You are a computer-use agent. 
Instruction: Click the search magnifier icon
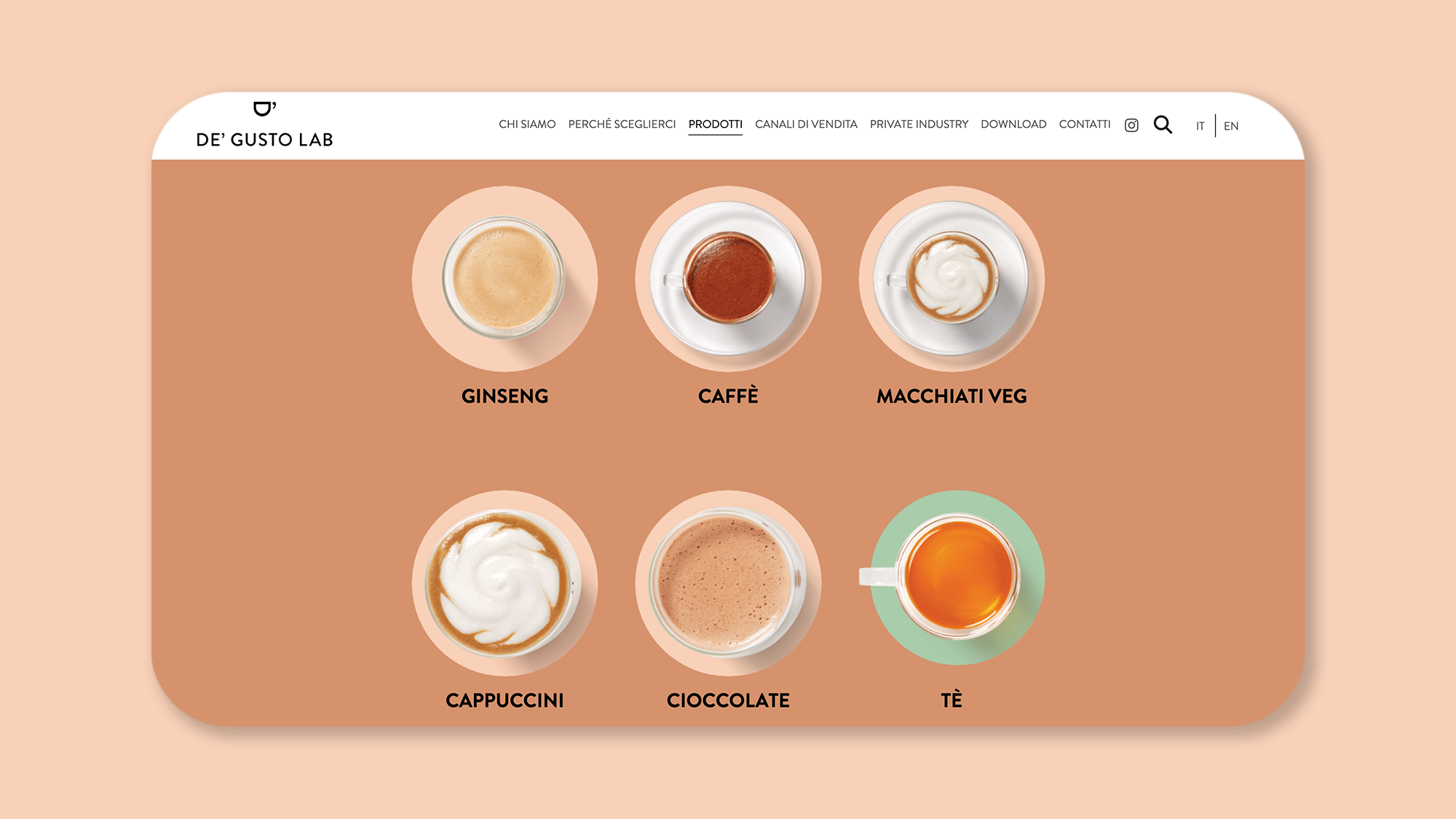1163,124
